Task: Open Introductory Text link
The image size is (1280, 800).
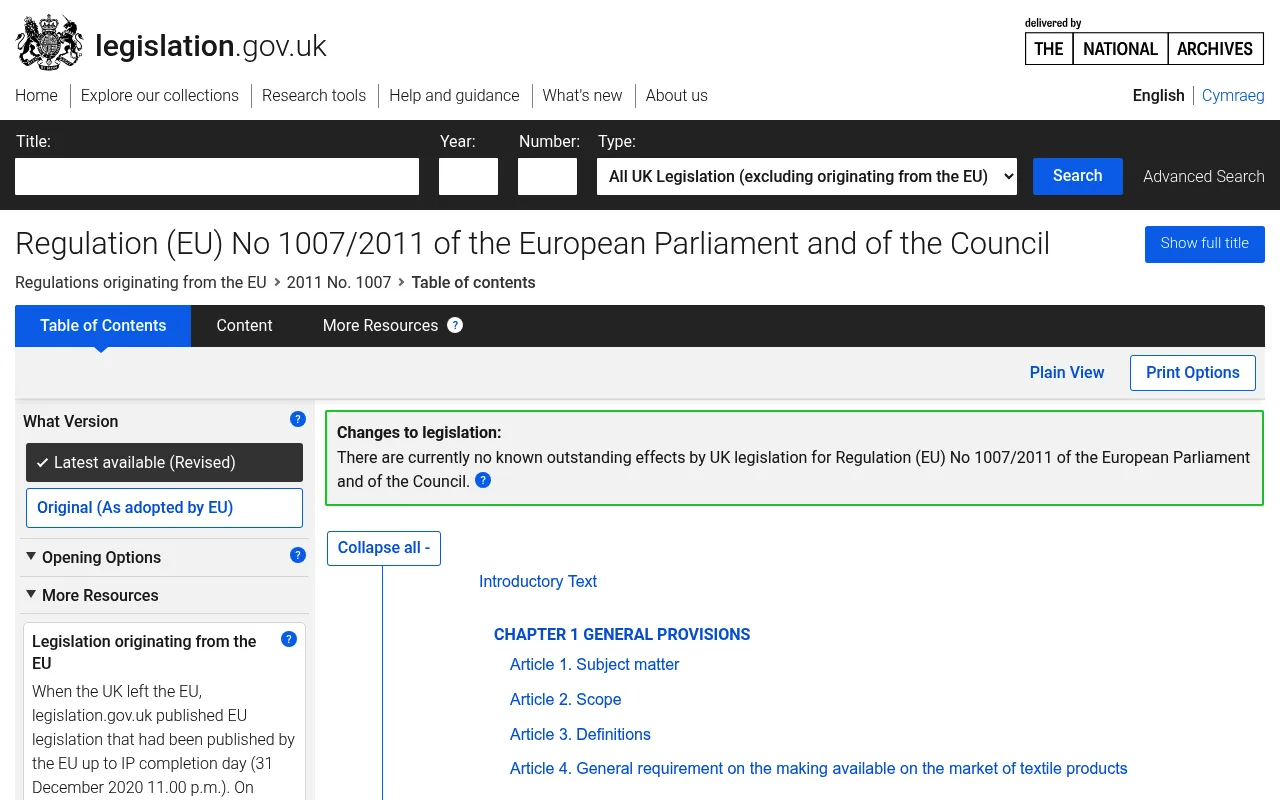Action: click(538, 581)
